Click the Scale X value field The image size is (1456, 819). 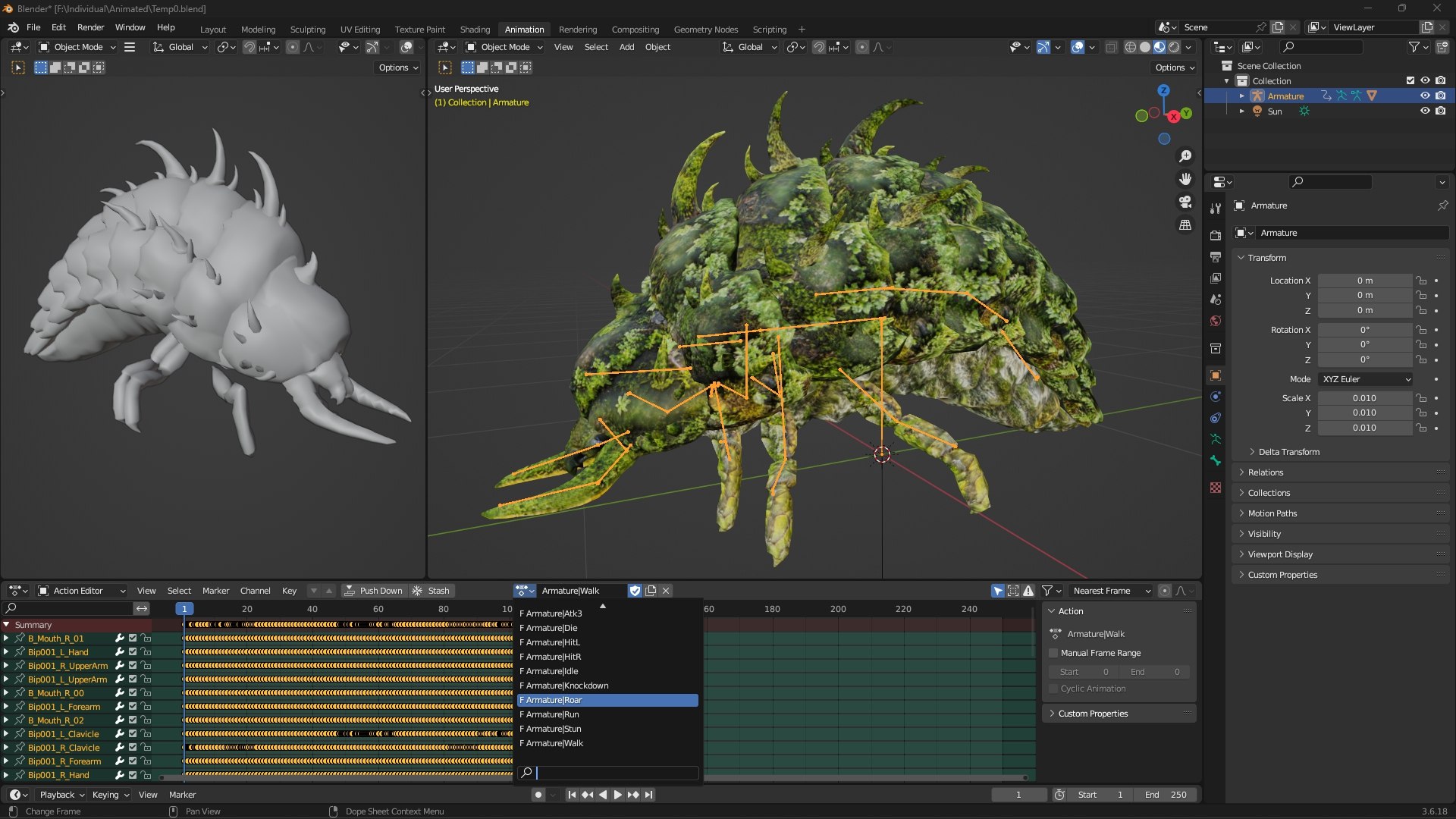click(x=1364, y=398)
